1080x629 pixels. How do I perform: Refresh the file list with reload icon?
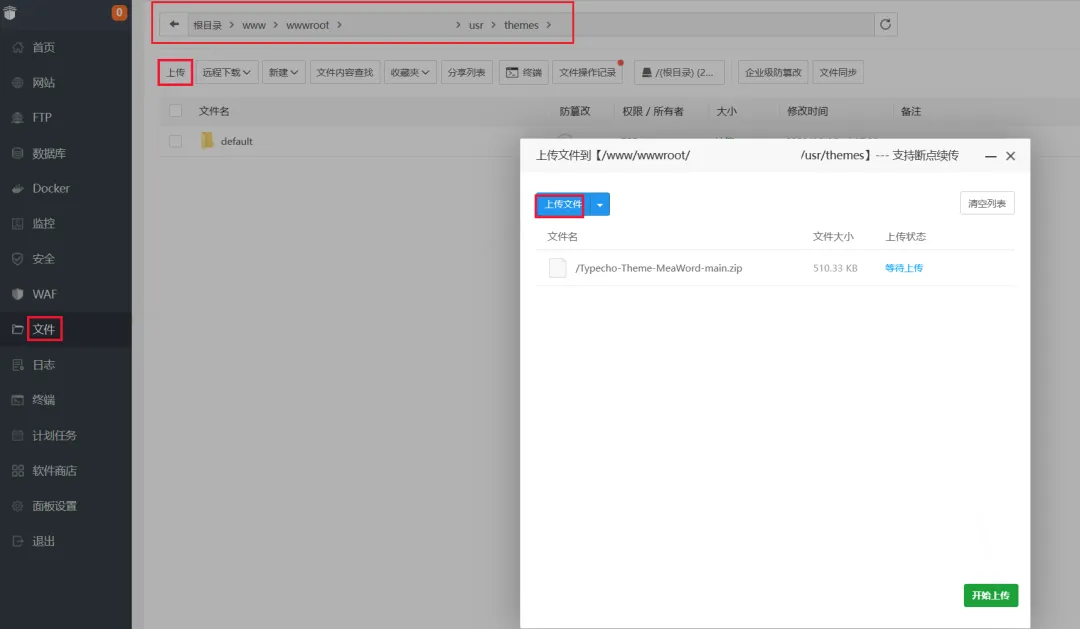[886, 25]
